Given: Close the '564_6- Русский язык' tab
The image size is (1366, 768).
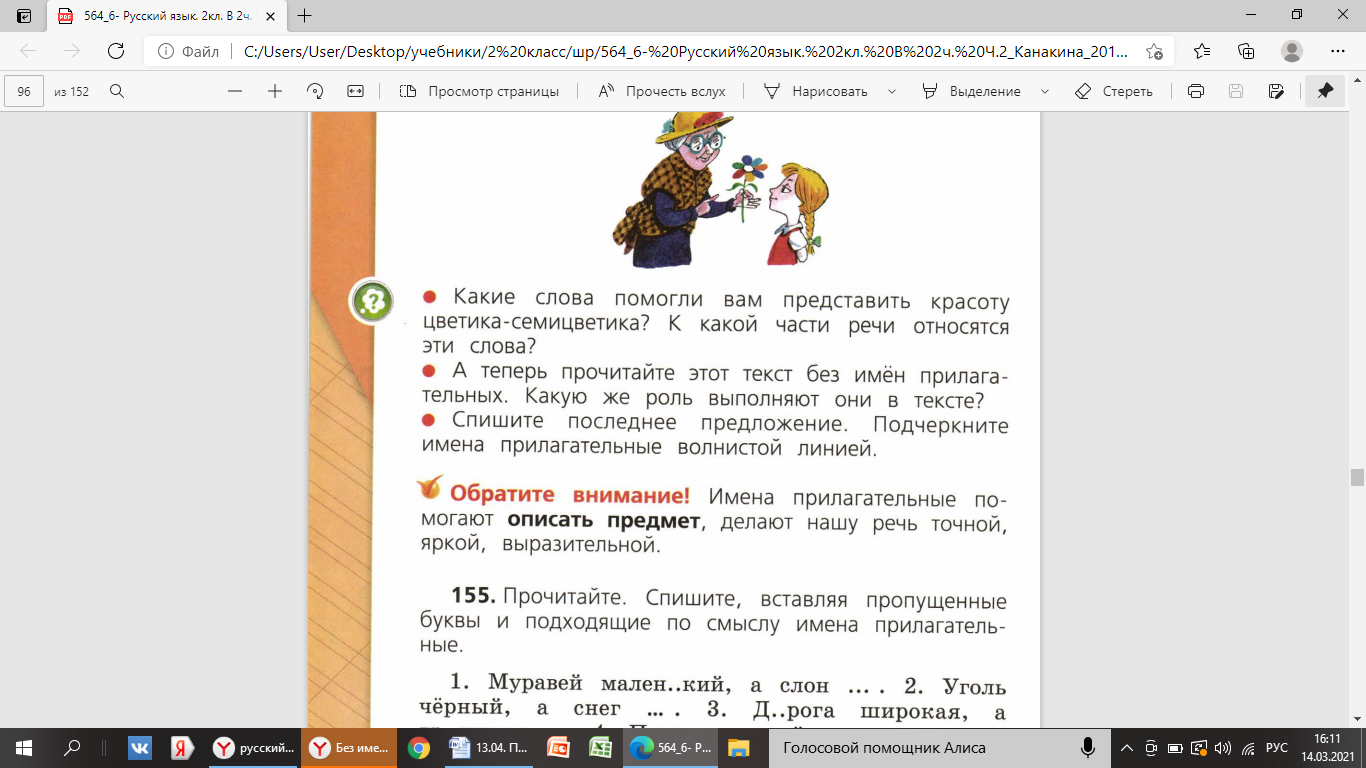Looking at the screenshot, I should (269, 16).
